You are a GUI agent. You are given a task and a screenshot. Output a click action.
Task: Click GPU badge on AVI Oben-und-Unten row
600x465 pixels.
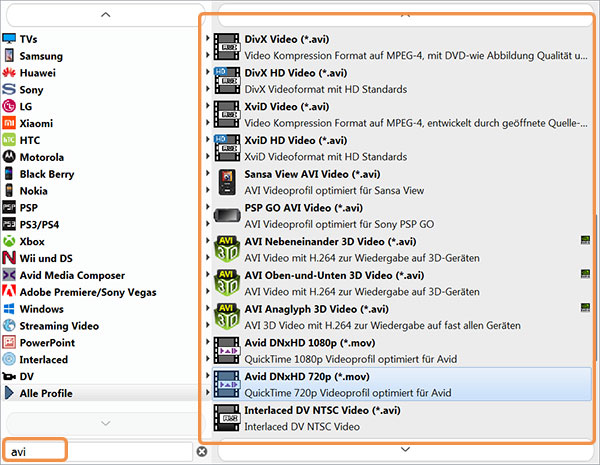tap(585, 273)
